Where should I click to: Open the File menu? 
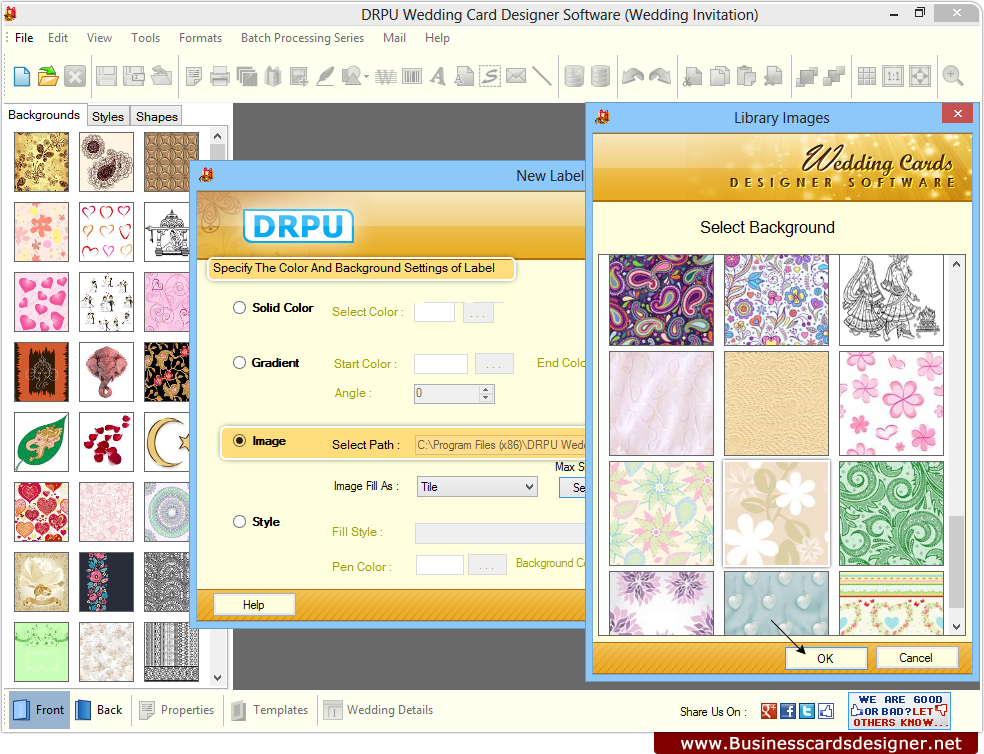pyautogui.click(x=24, y=38)
